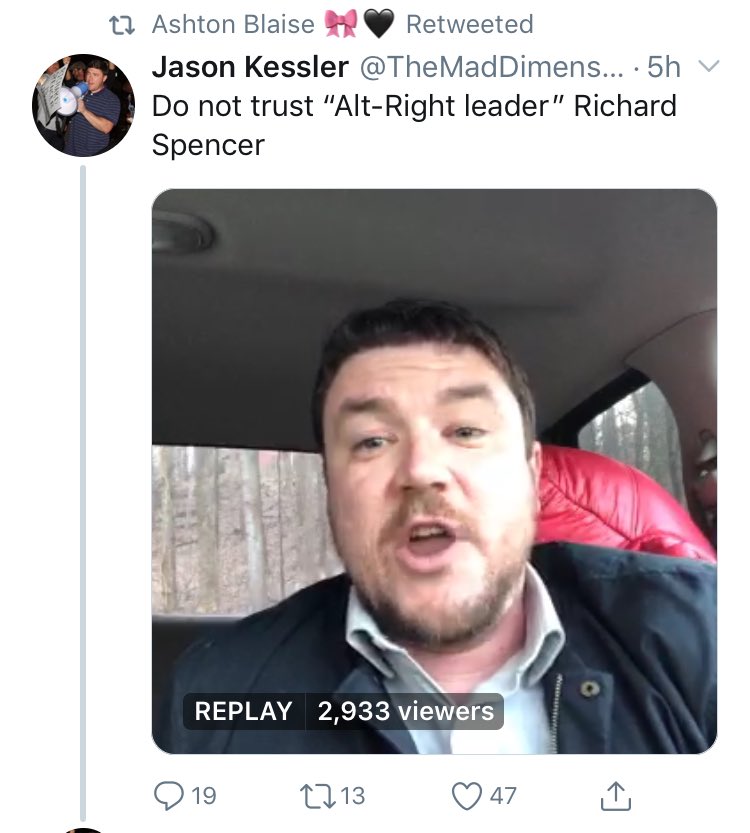Open the 5h timestamp link
The image size is (750, 833).
664,67
